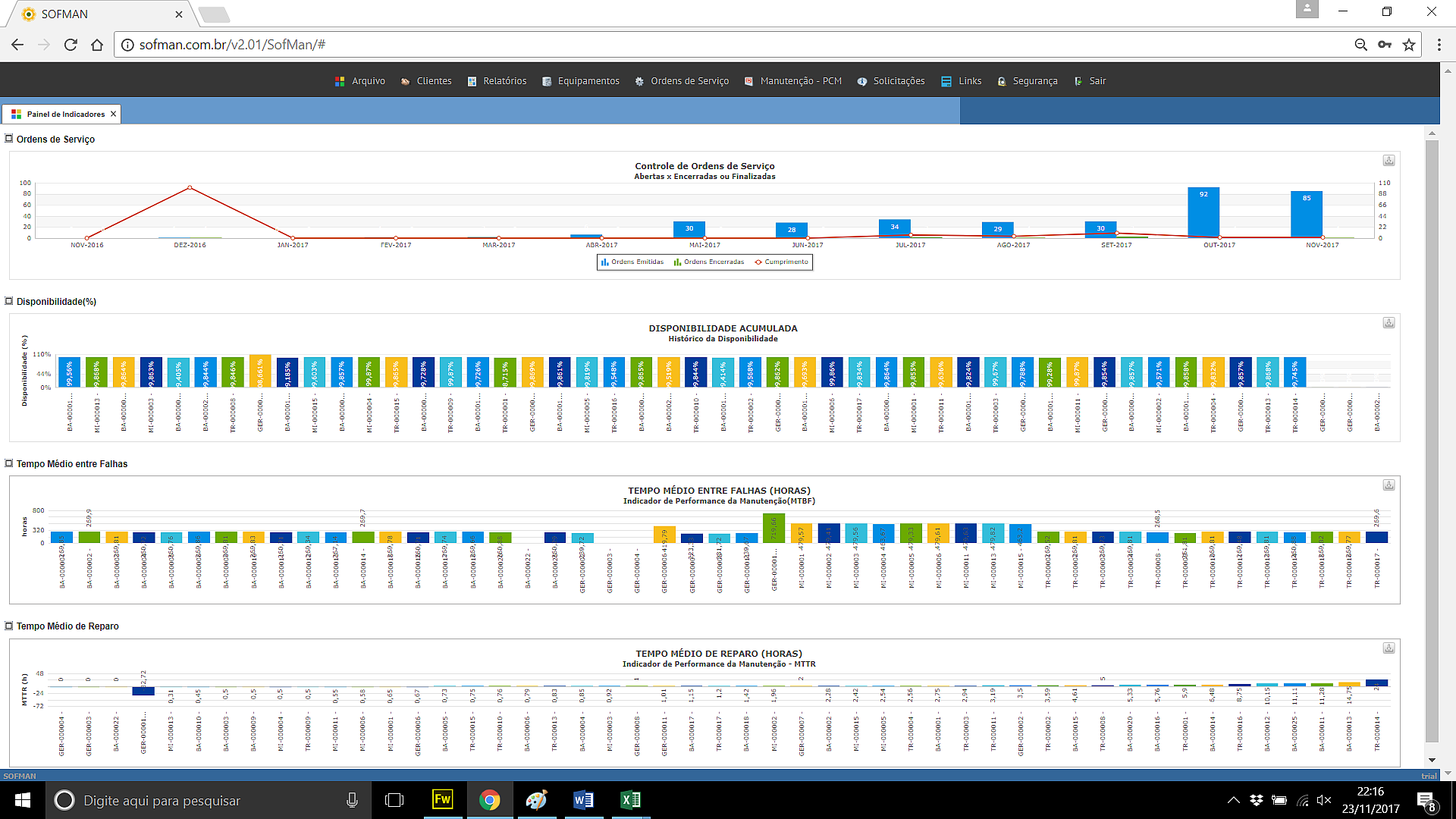Click the Relatórios menu item

pyautogui.click(x=502, y=81)
